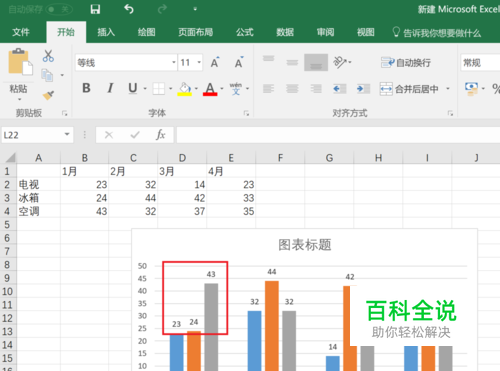The image size is (500, 371).
Task: Click the accounting number format icon
Action: (471, 89)
